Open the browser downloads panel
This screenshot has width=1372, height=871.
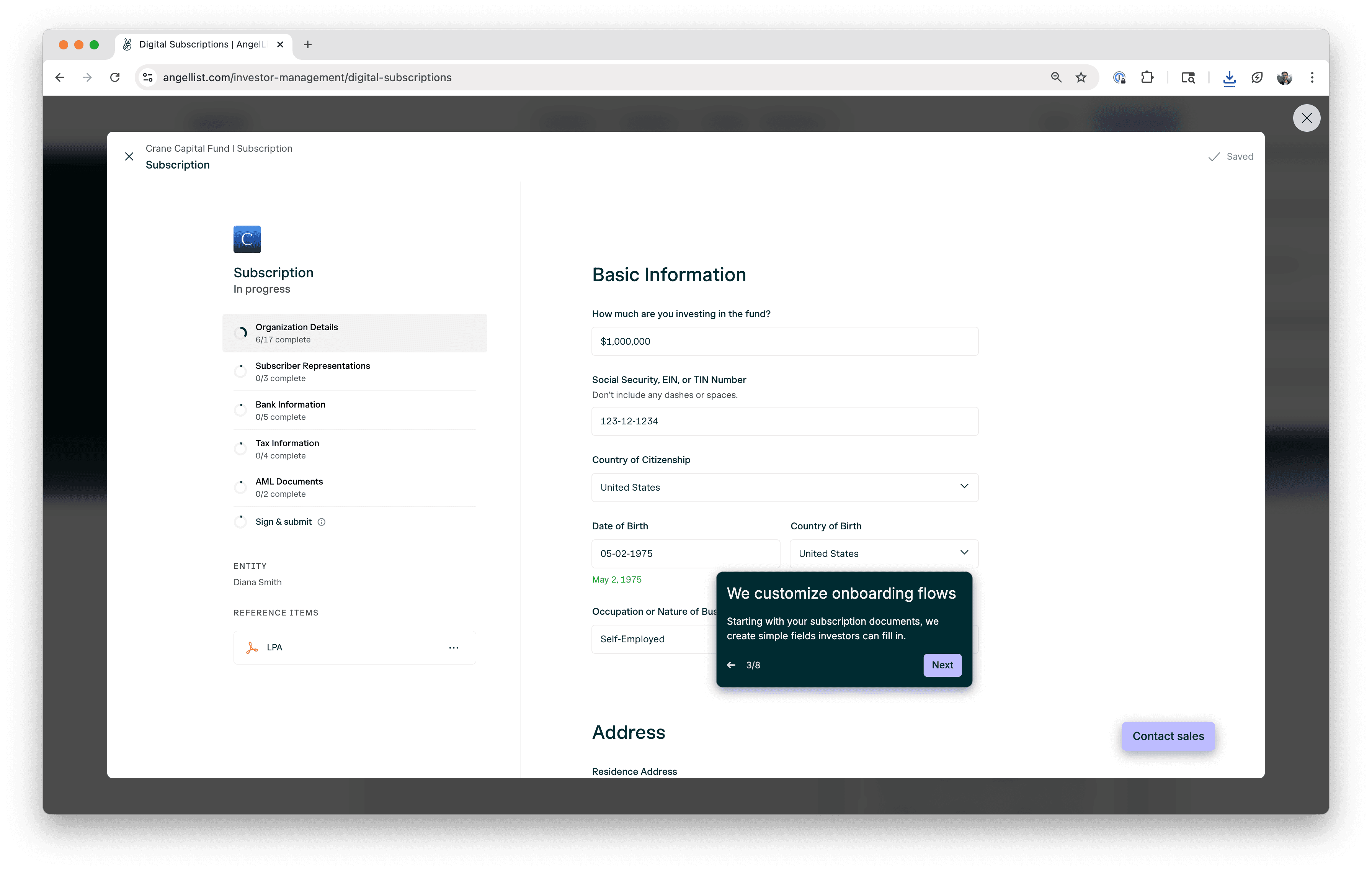pyautogui.click(x=1229, y=77)
